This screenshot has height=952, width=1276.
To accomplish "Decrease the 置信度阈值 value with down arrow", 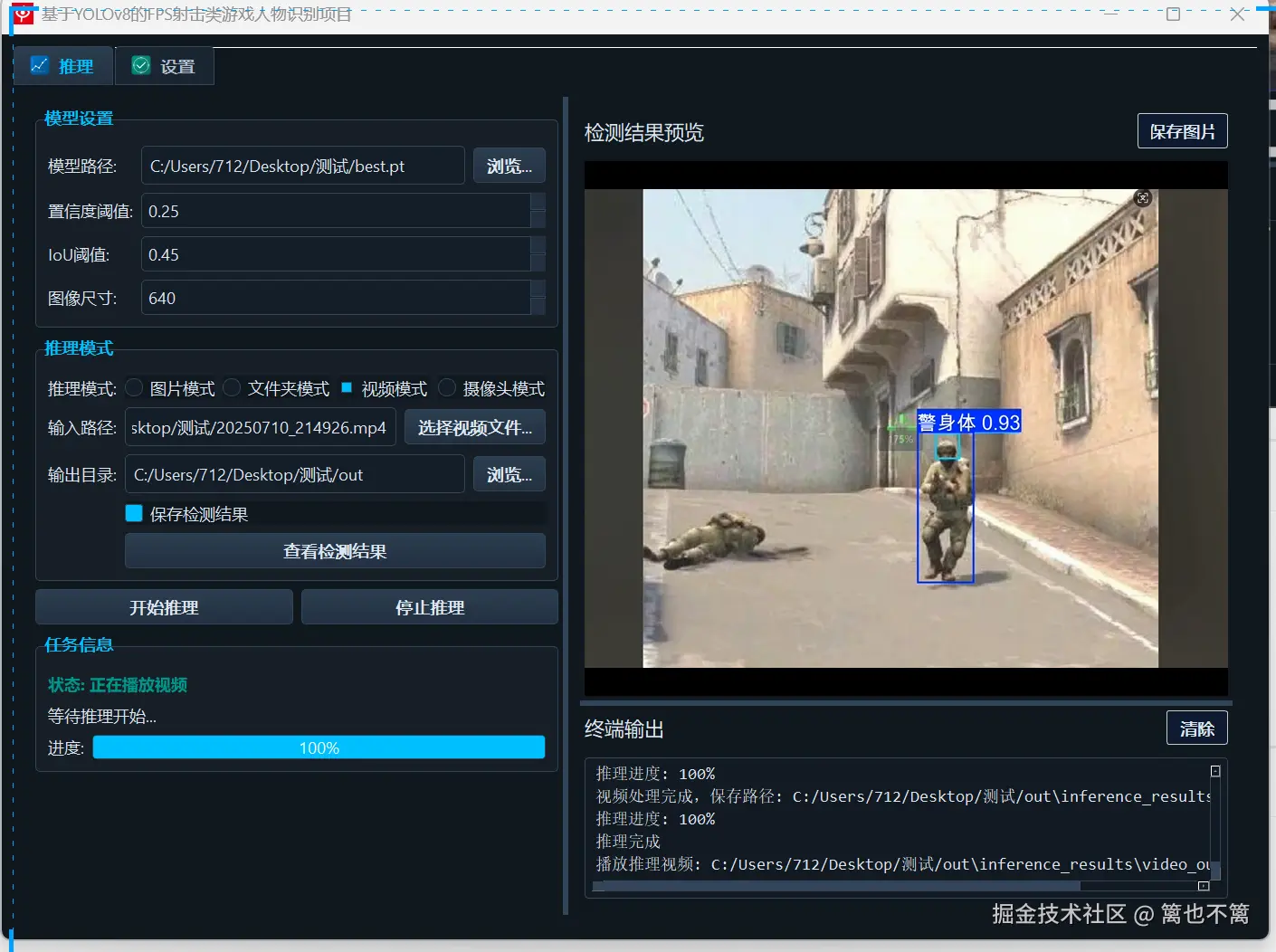I will 538,220.
